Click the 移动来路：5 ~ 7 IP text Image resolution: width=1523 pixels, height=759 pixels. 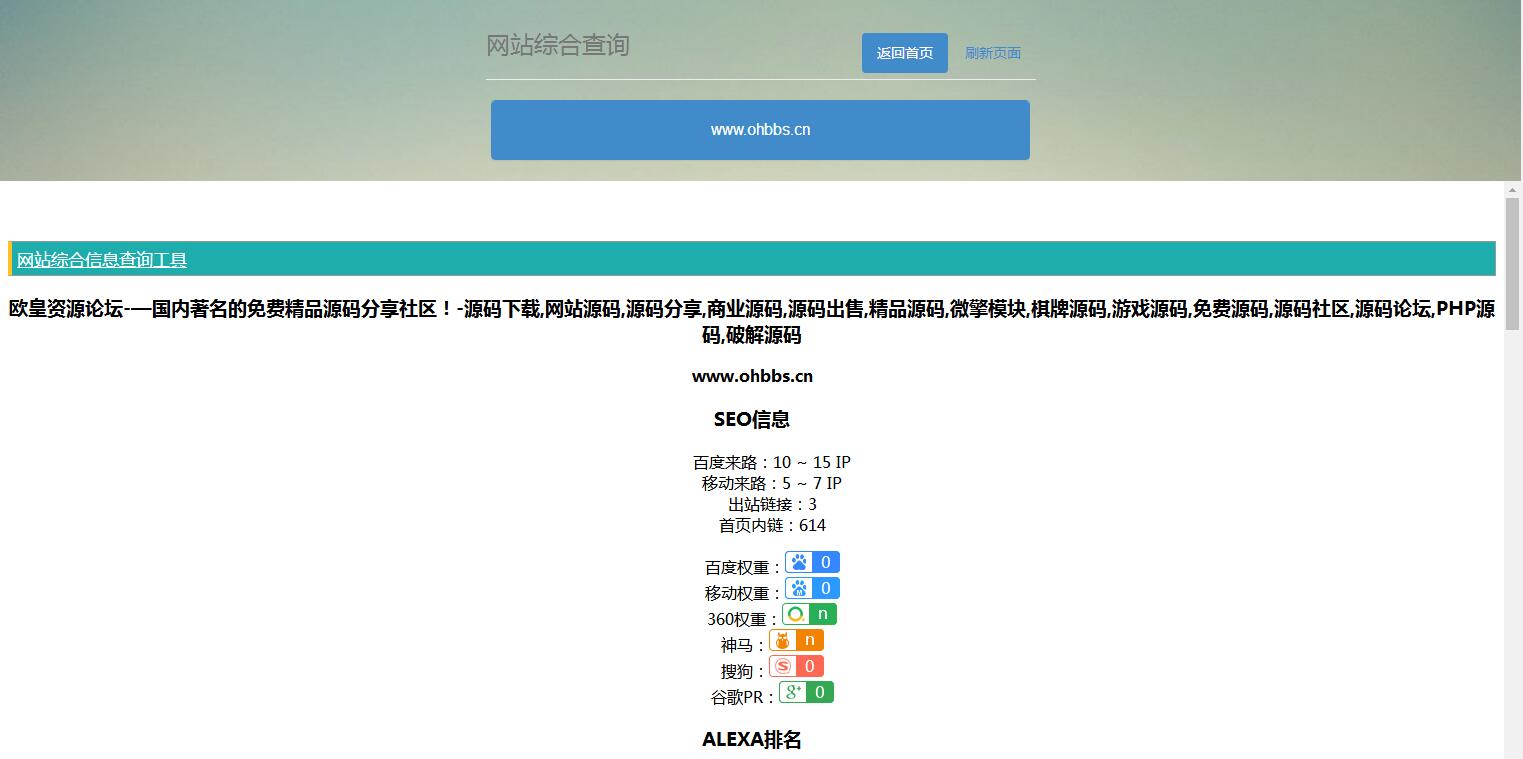click(771, 483)
